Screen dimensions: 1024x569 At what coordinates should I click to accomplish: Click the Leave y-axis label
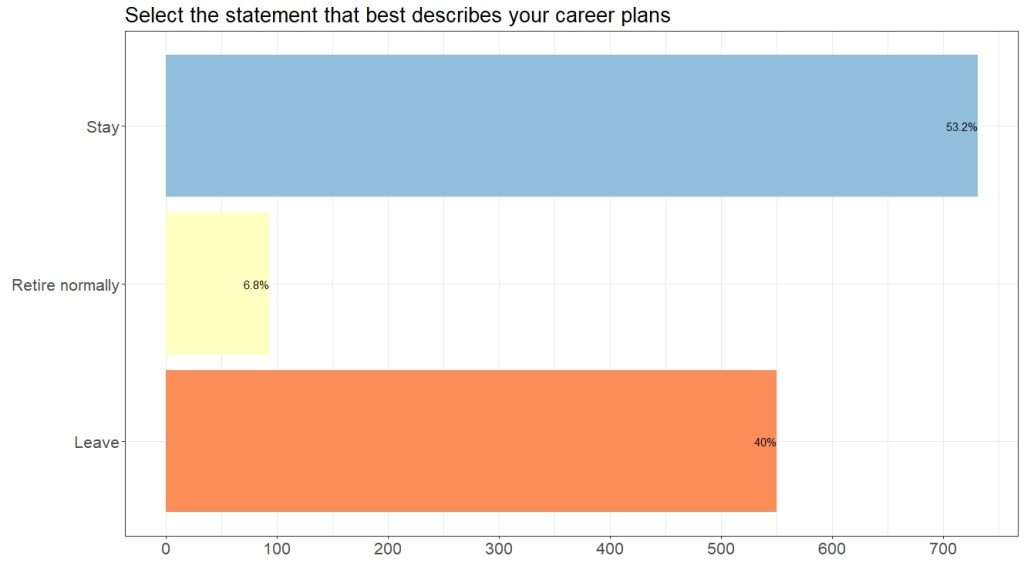click(x=96, y=442)
